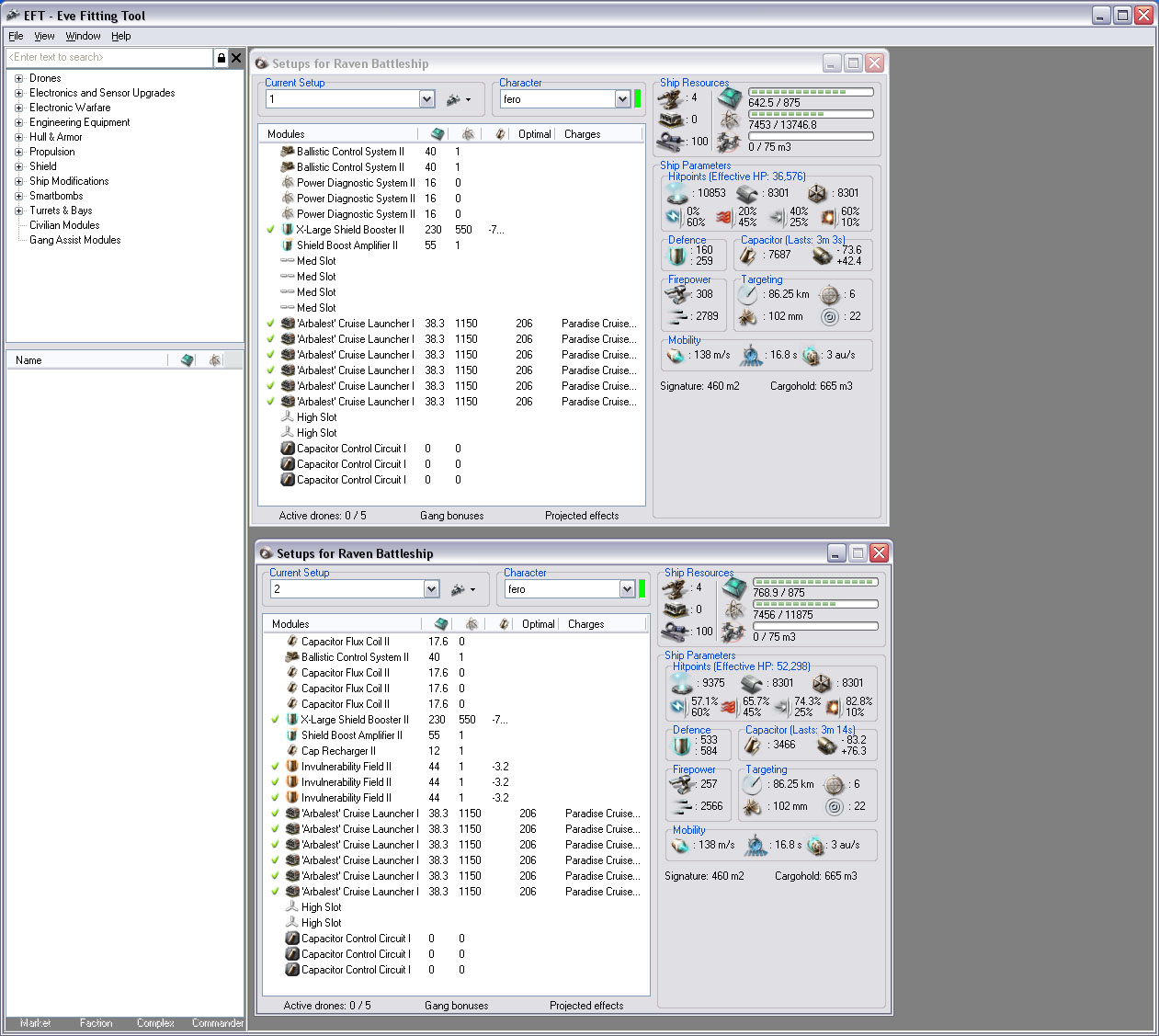This screenshot has width=1159, height=1036.
Task: Toggle X-Large Shield Booster II checkmark in setup 2
Action: point(275,720)
